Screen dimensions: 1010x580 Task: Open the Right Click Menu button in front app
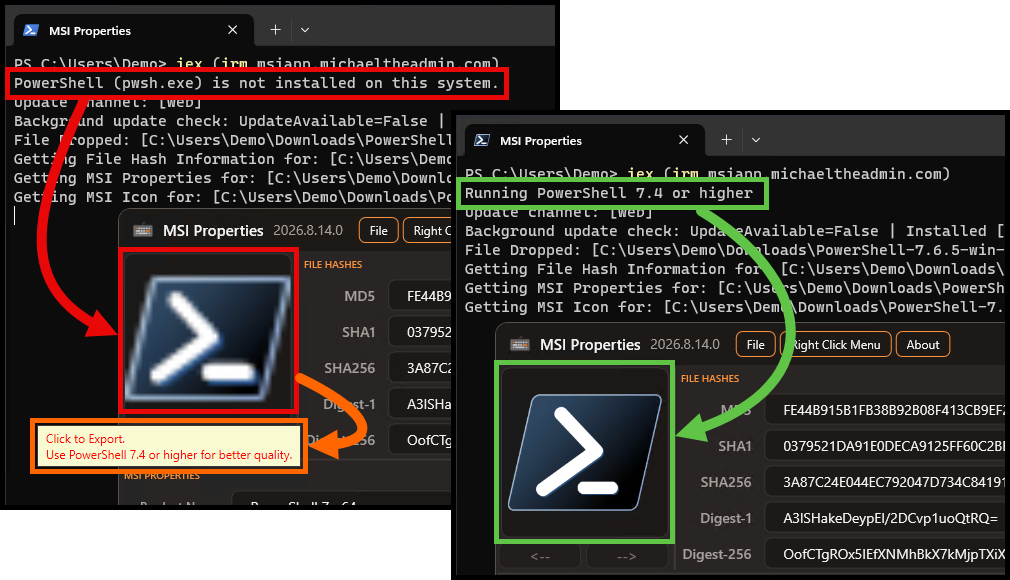pyautogui.click(x=835, y=345)
